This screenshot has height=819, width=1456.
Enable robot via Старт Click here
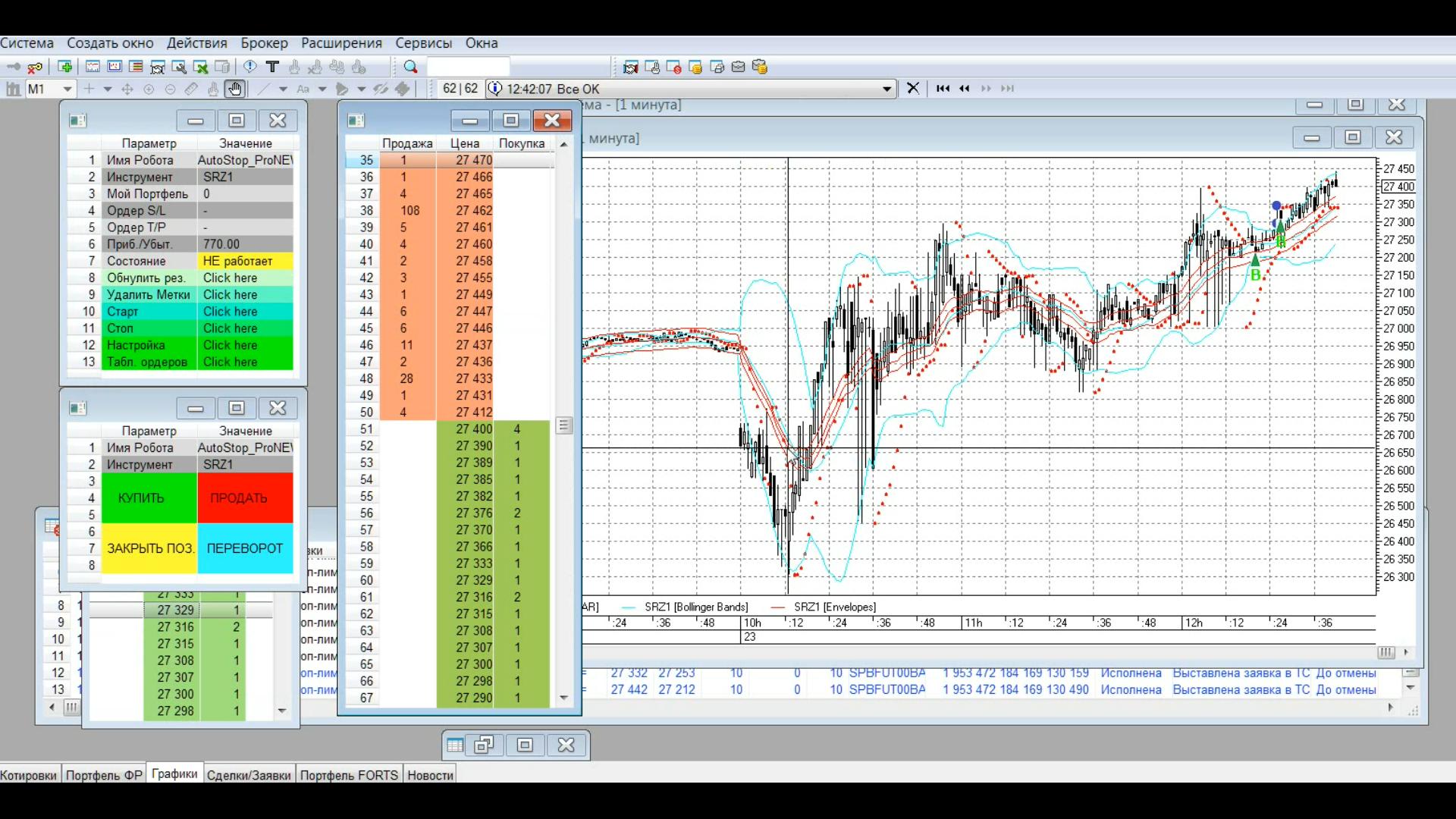tap(230, 311)
